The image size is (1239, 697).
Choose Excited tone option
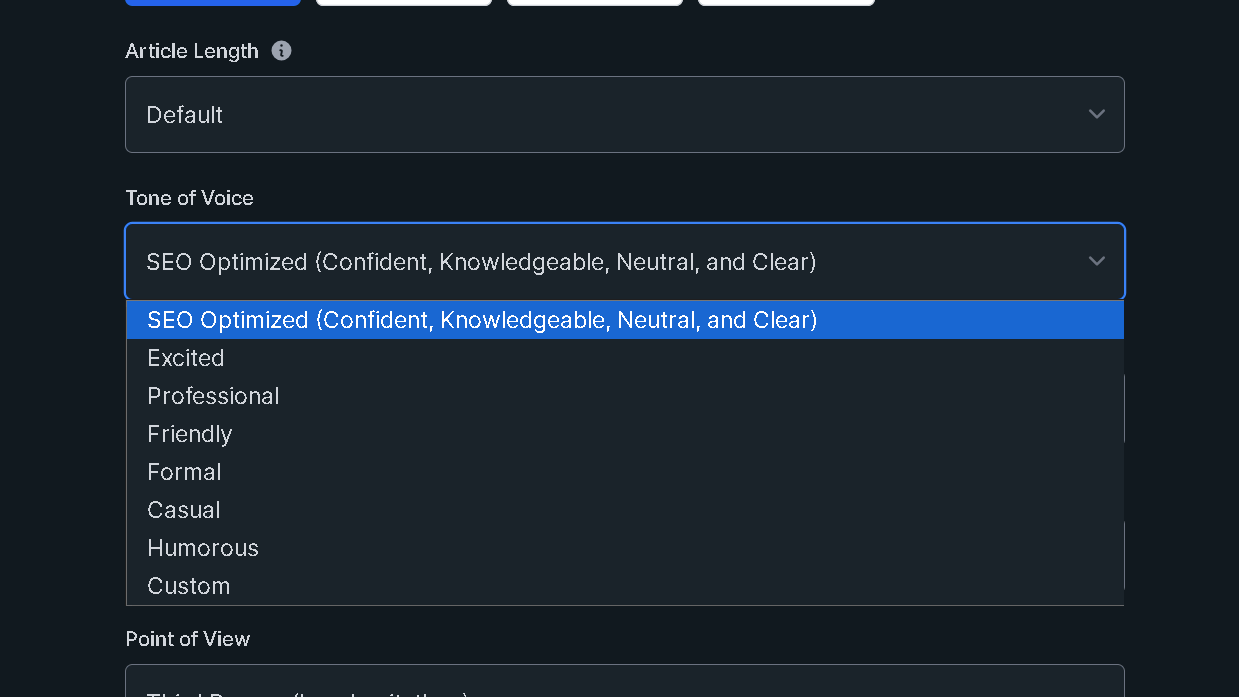pyautogui.click(x=186, y=358)
